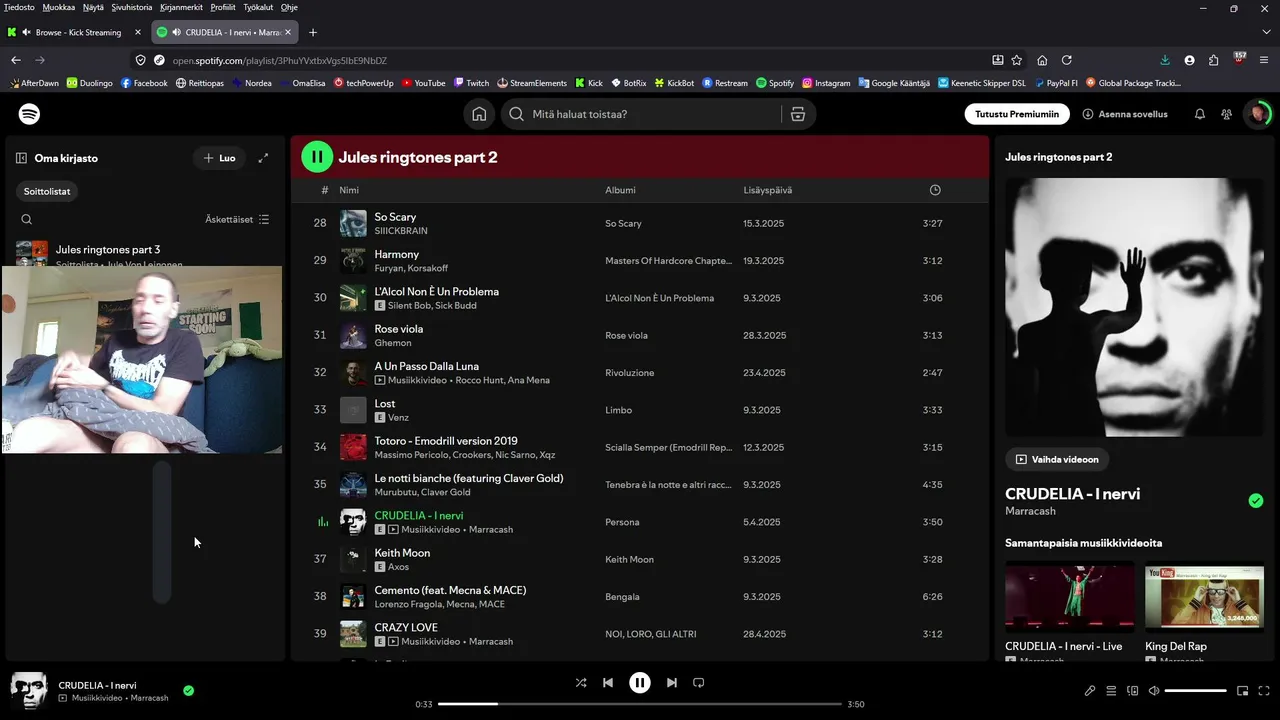Viewport: 1280px width, 720px height.
Task: Open the Browse icon in search bar
Action: point(798,114)
